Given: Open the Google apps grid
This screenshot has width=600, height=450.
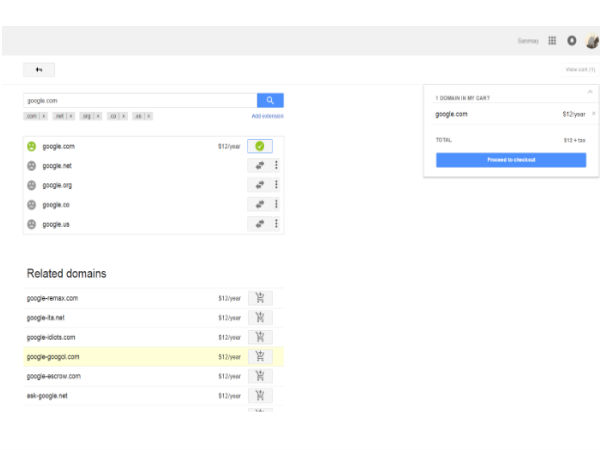Looking at the screenshot, I should click(x=552, y=41).
